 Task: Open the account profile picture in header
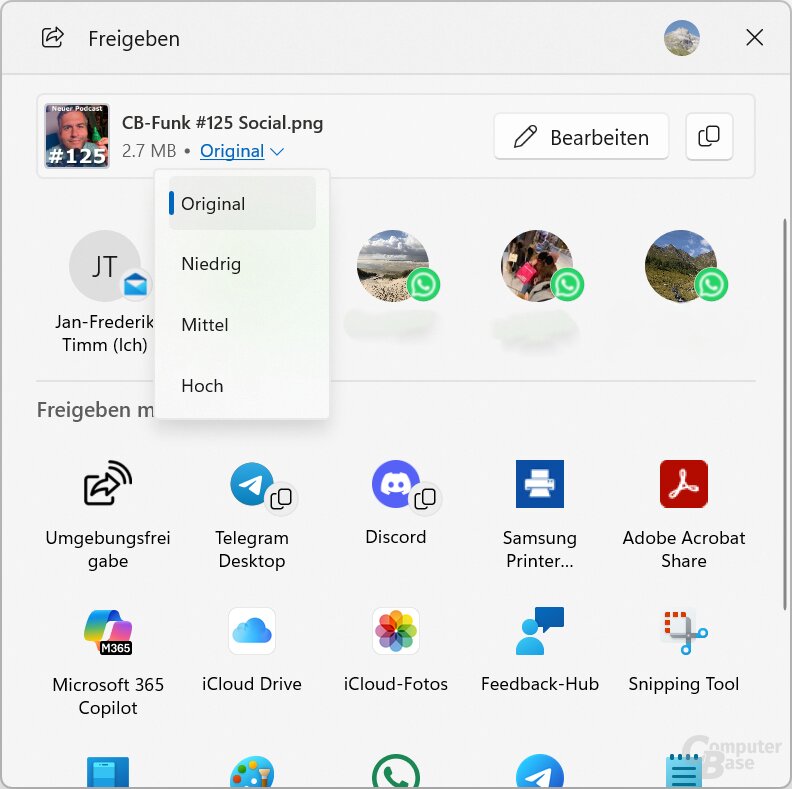pos(681,38)
